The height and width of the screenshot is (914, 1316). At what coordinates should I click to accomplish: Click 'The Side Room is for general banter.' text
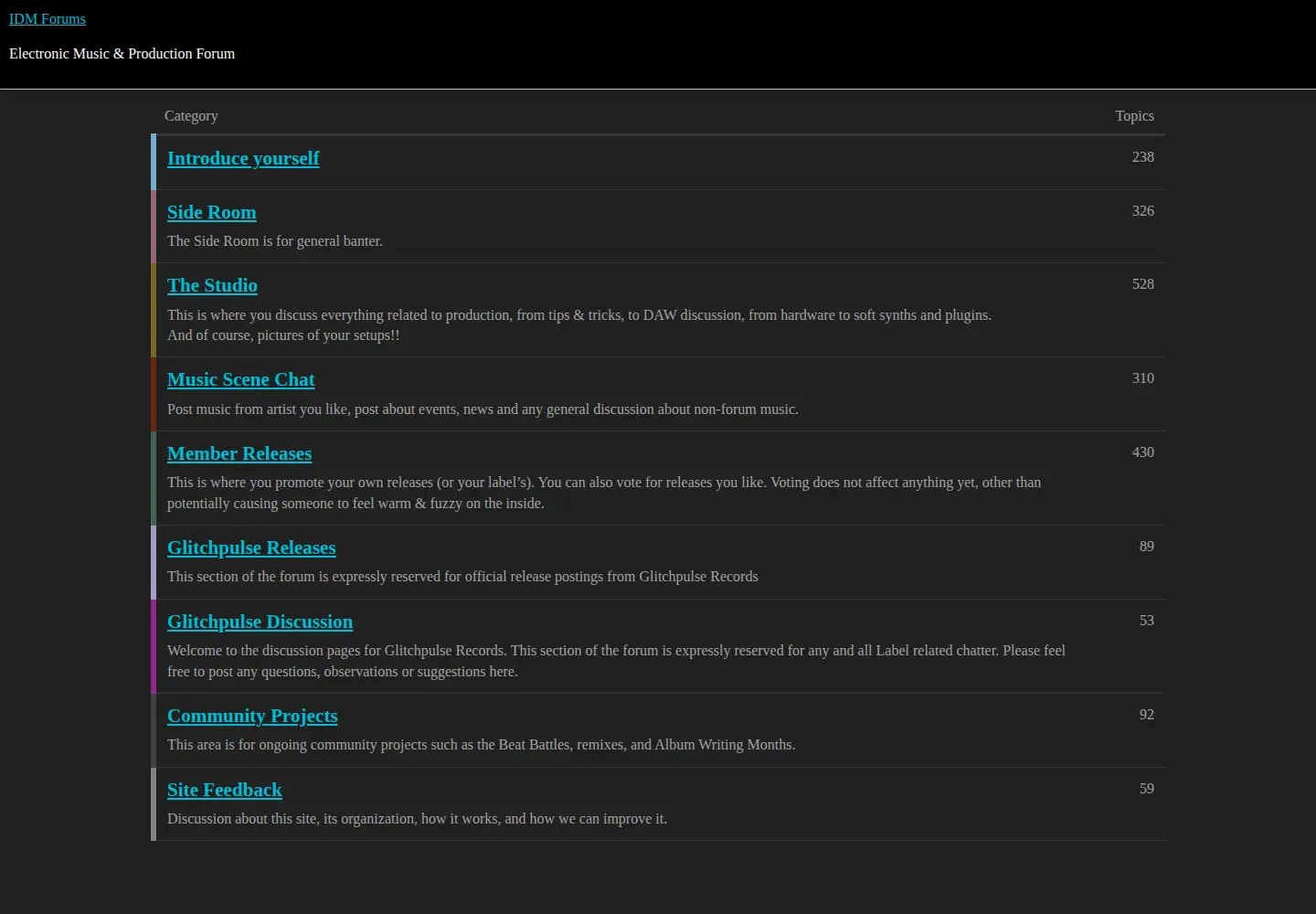[x=275, y=241]
